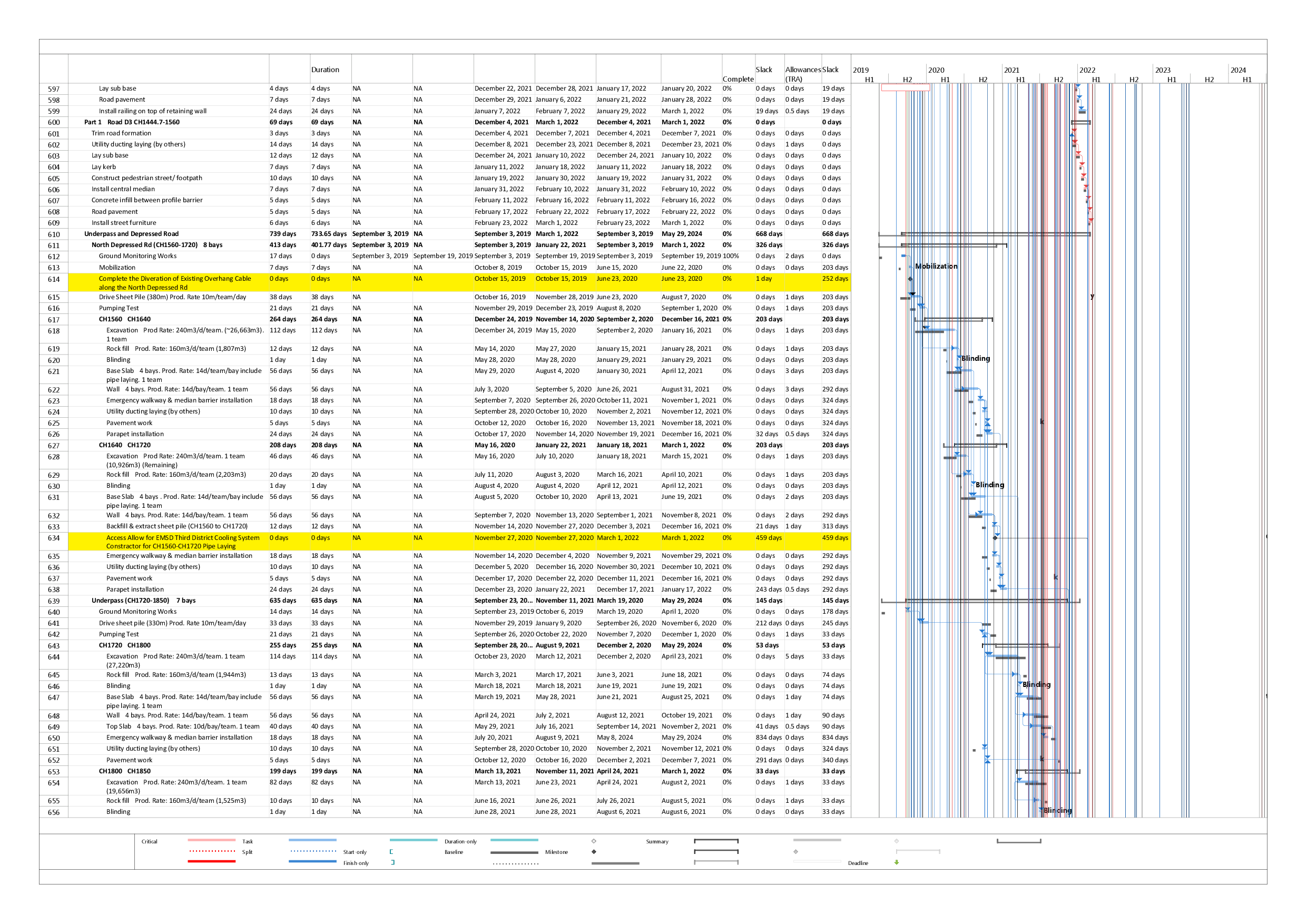Select the 2023 year label in timeline
Image resolution: width=1307 pixels, height=924 pixels.
(x=1163, y=71)
